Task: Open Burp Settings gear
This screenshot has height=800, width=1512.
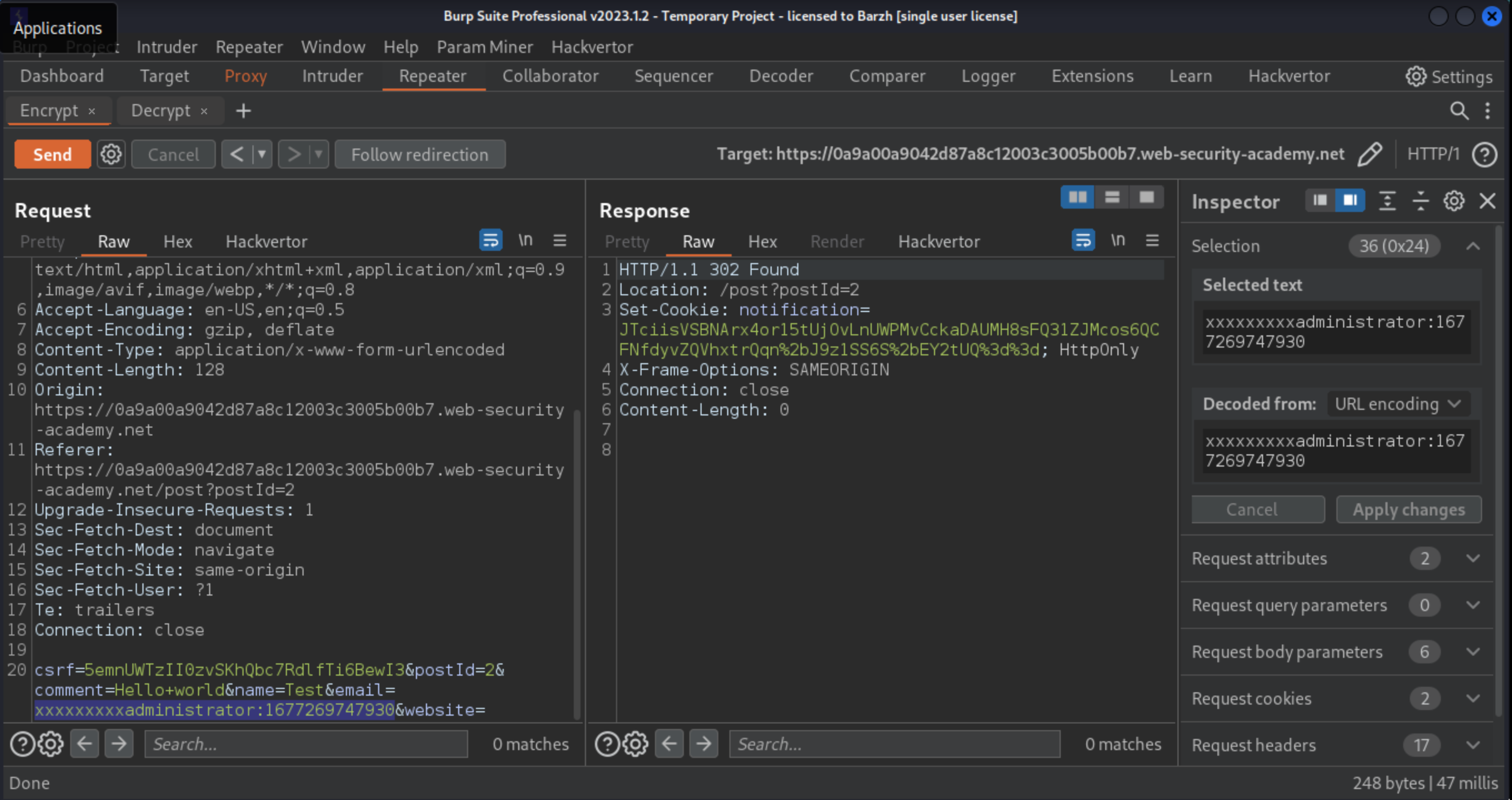Action: coord(1449,76)
